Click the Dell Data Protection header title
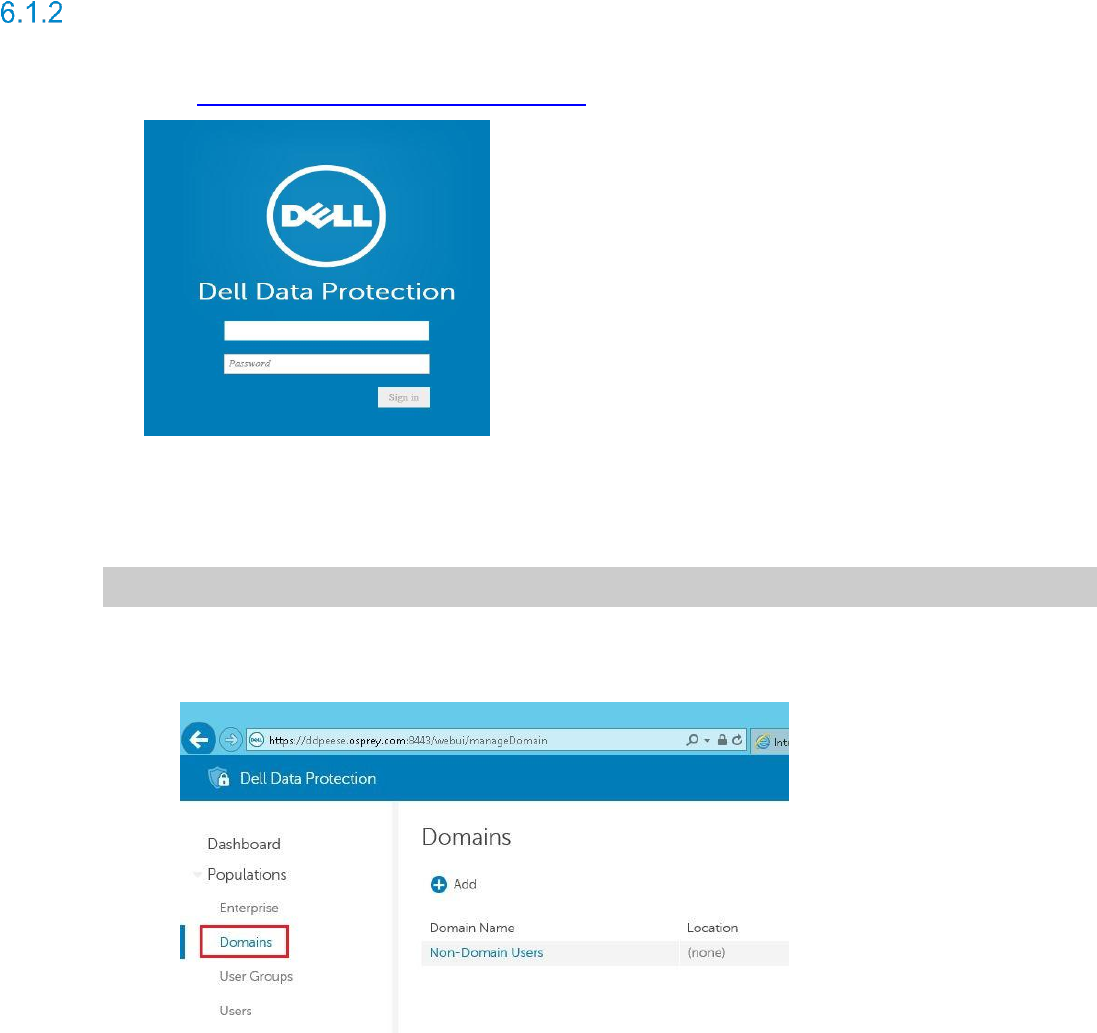 pyautogui.click(x=308, y=778)
